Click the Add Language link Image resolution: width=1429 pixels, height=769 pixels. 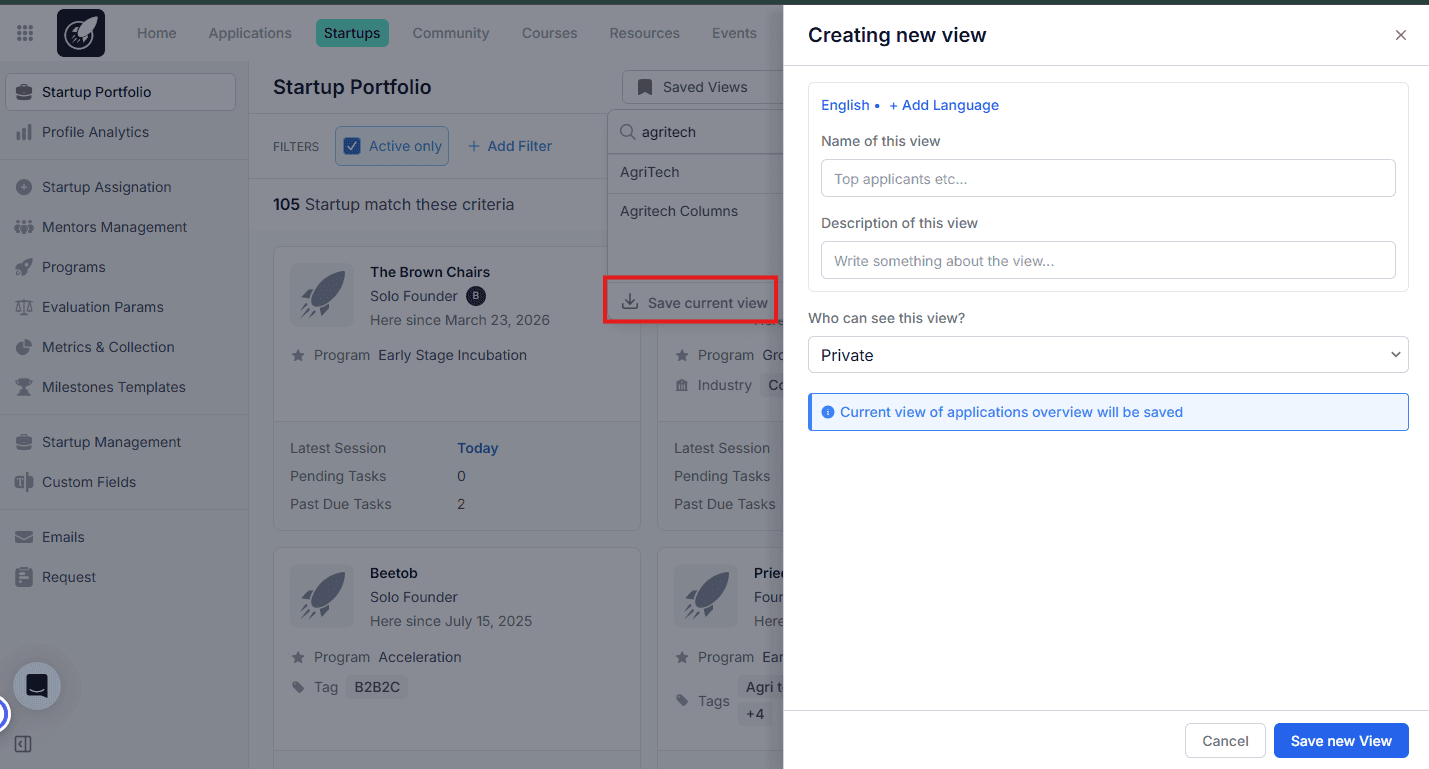(944, 105)
